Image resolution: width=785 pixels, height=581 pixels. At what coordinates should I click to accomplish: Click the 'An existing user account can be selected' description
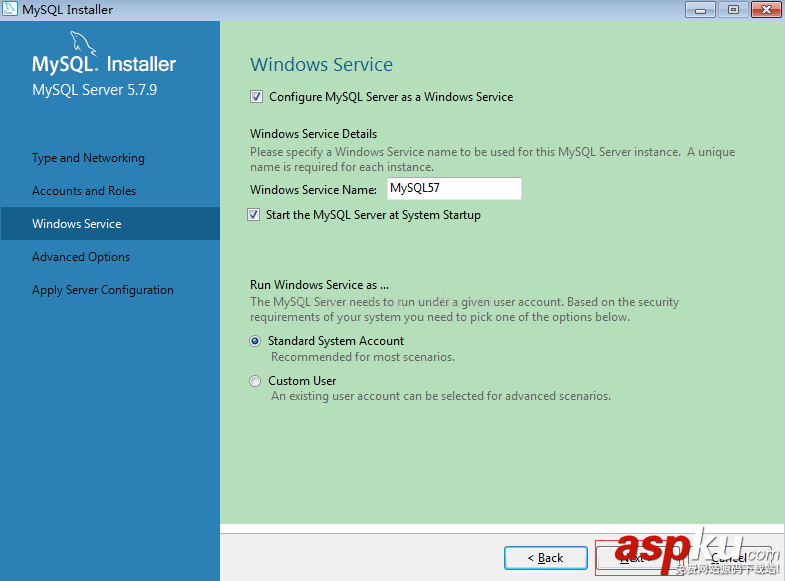(441, 396)
